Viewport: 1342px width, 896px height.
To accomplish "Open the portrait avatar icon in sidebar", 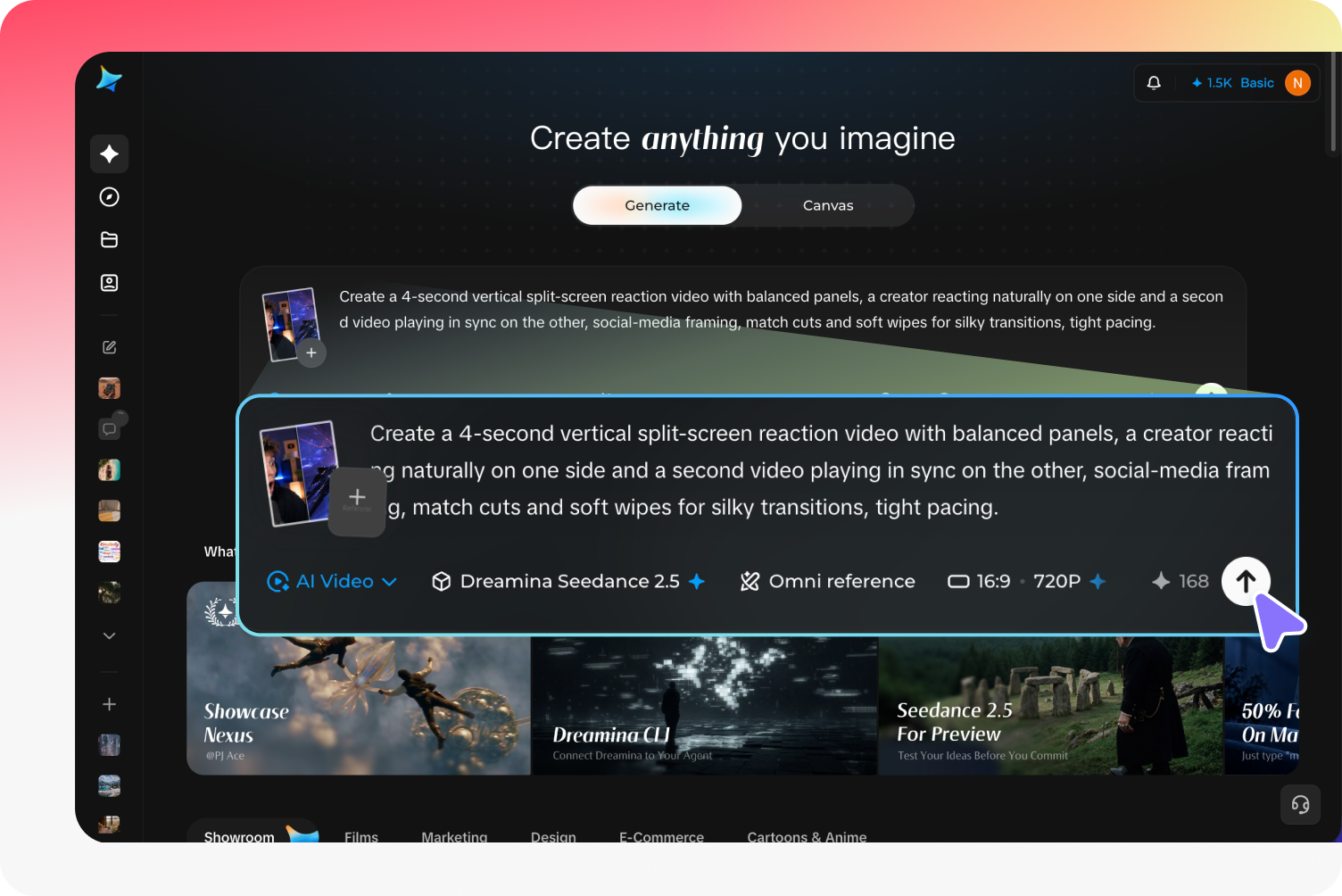I will click(x=109, y=283).
